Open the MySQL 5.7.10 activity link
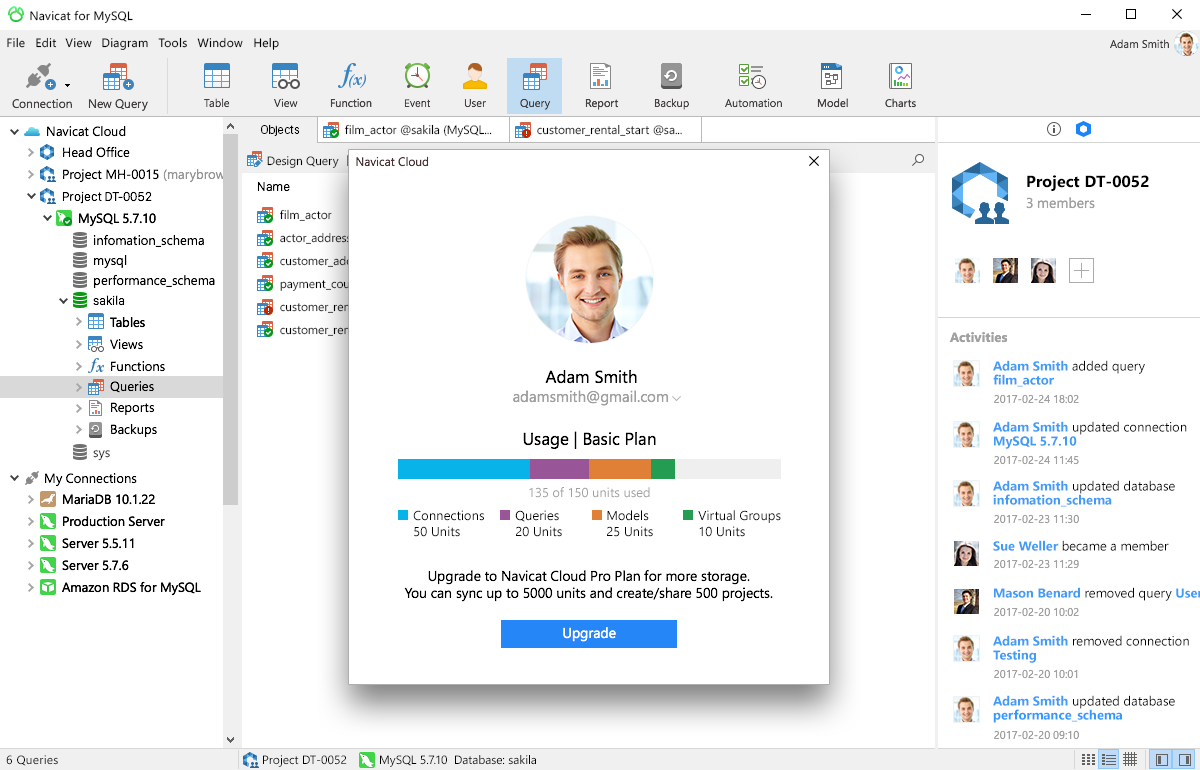This screenshot has width=1200, height=770. [1035, 441]
